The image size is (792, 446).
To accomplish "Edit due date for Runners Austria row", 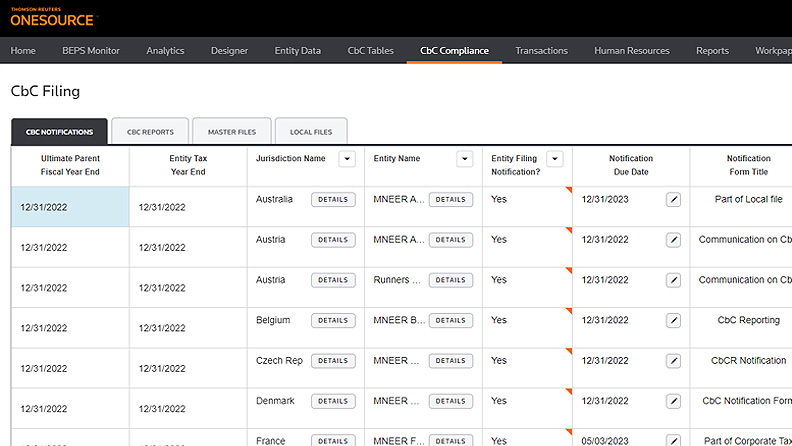I will click(673, 280).
